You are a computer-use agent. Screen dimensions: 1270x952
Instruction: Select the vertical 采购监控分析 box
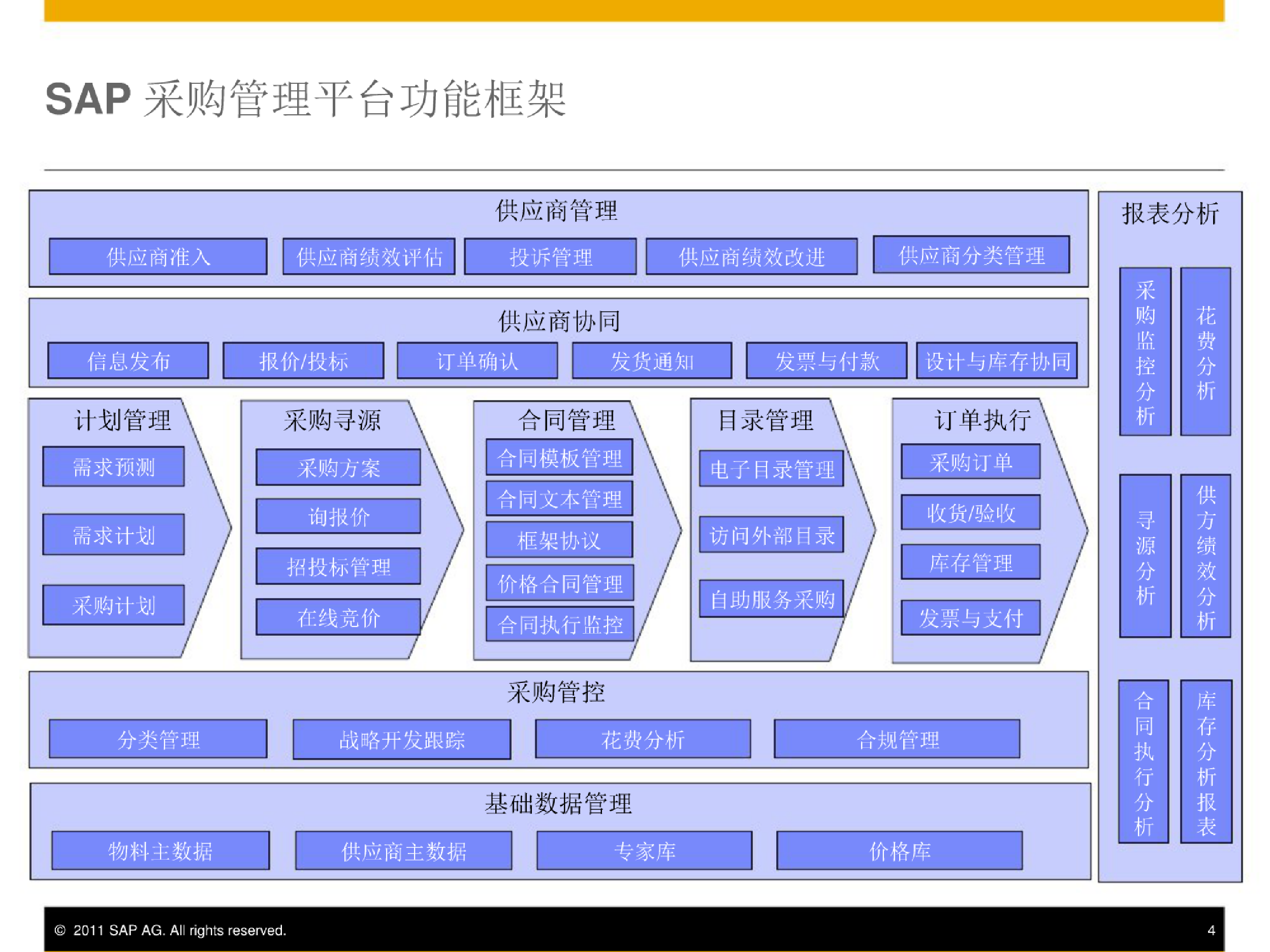(x=1145, y=352)
